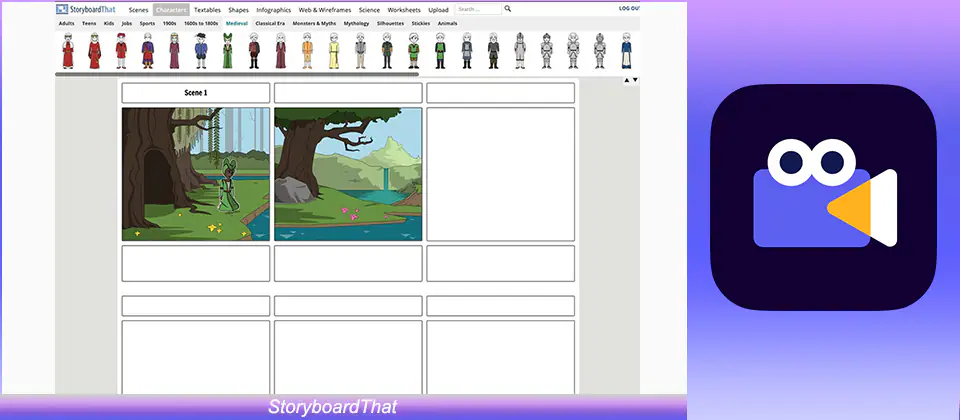Open the Kids character category
Screen dimensions: 960x420
tap(109, 23)
